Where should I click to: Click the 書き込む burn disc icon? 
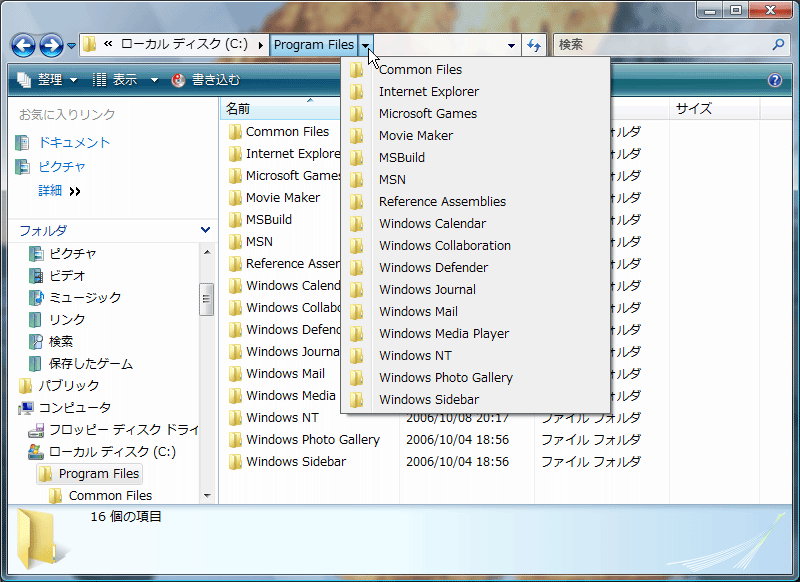point(178,80)
